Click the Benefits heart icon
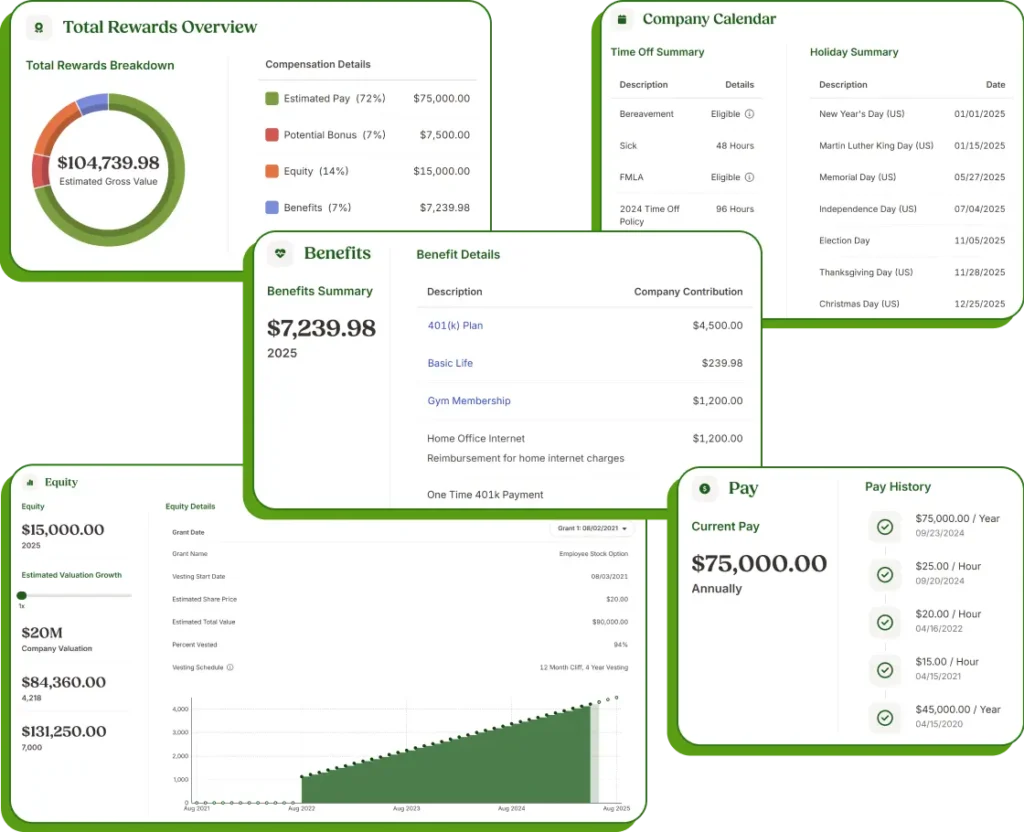Image resolution: width=1024 pixels, height=832 pixels. pos(280,254)
